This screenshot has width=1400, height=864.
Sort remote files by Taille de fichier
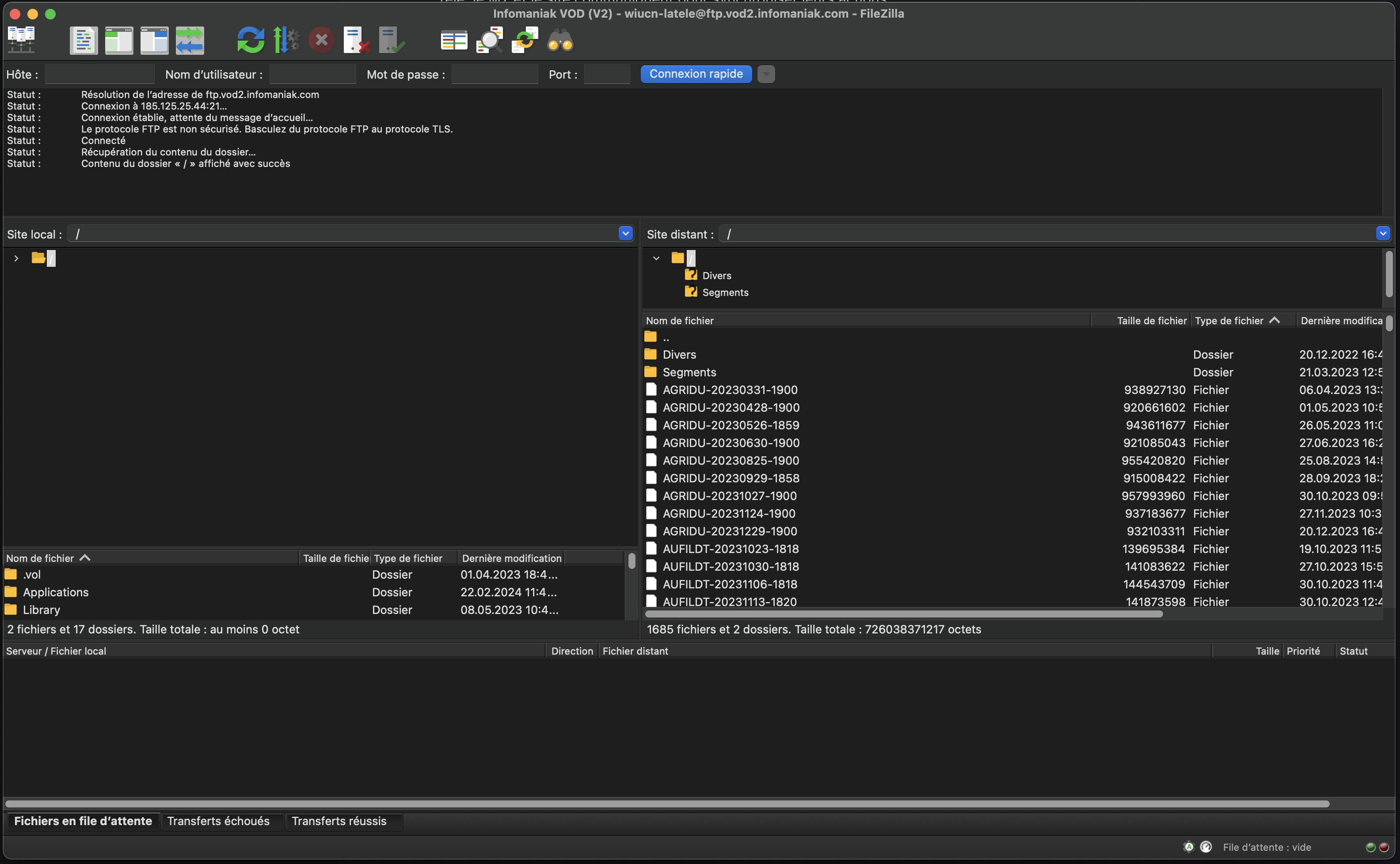tap(1151, 321)
